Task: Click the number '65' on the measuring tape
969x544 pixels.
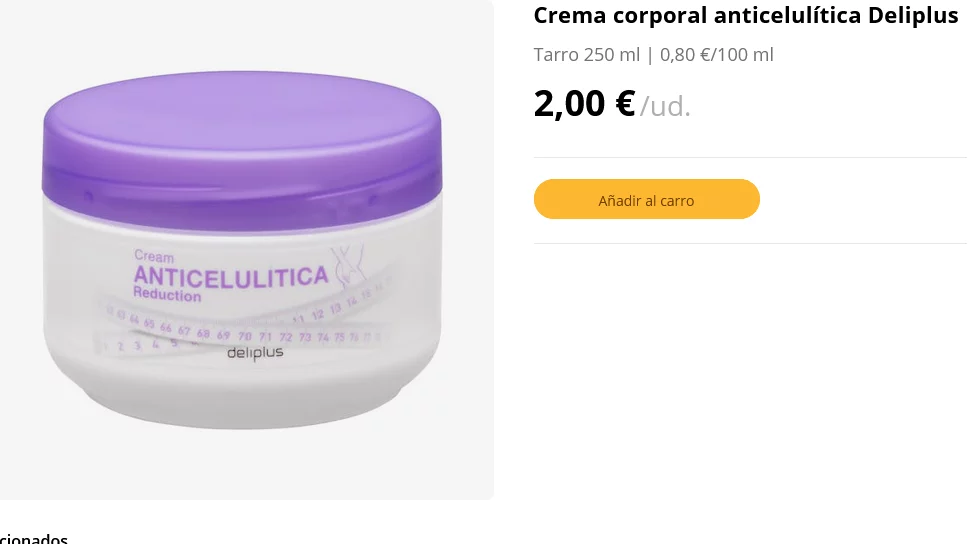Action: (x=149, y=323)
